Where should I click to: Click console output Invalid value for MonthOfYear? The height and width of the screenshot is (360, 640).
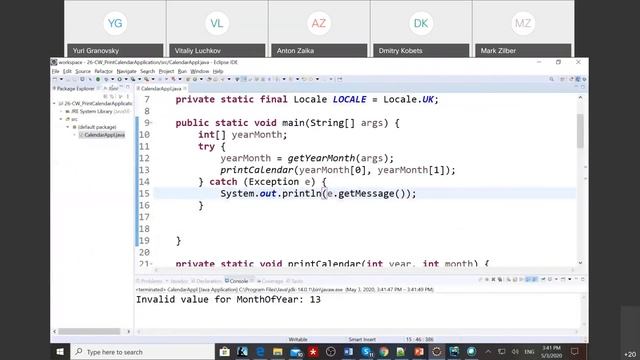click(228, 300)
